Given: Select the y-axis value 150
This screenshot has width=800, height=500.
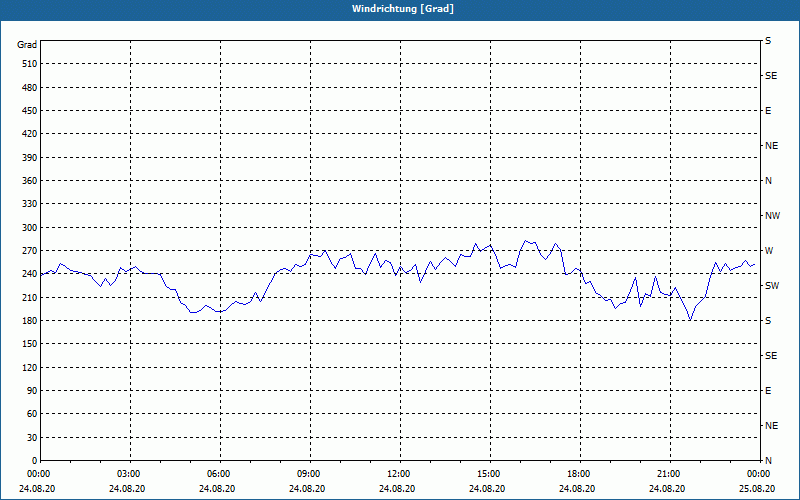Looking at the screenshot, I should tap(30, 344).
